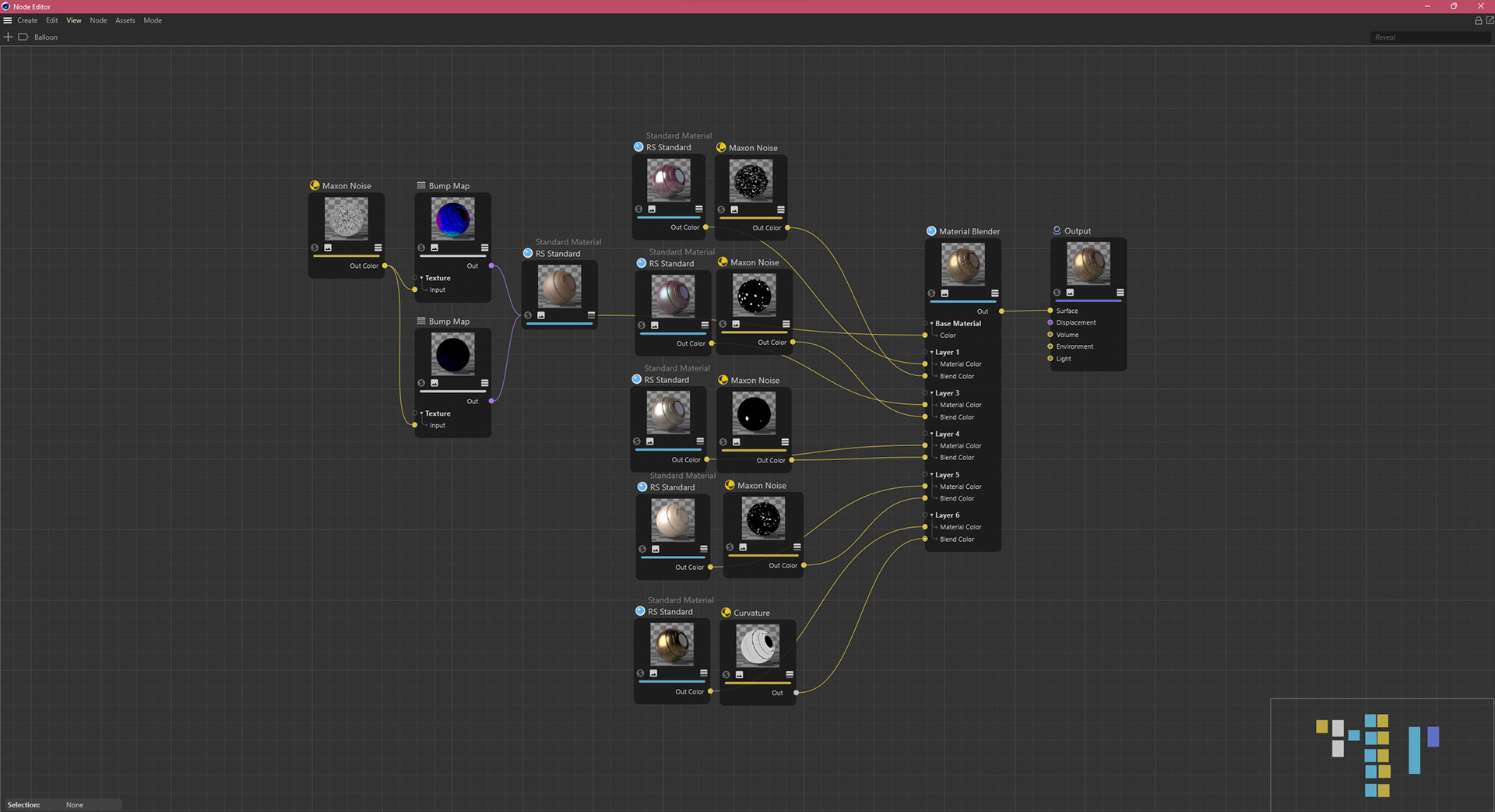The height and width of the screenshot is (812, 1495).
Task: Open the Assets menu
Action: click(125, 20)
